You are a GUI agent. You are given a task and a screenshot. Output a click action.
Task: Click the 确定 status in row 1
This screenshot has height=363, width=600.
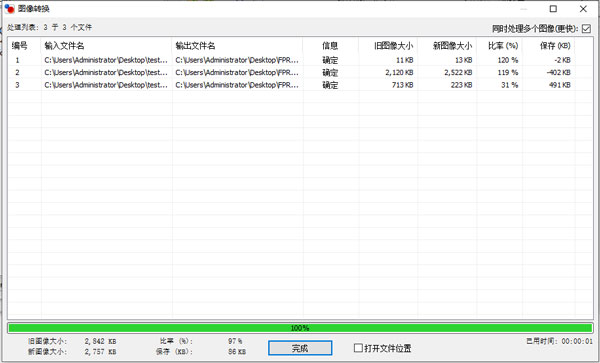pos(330,60)
